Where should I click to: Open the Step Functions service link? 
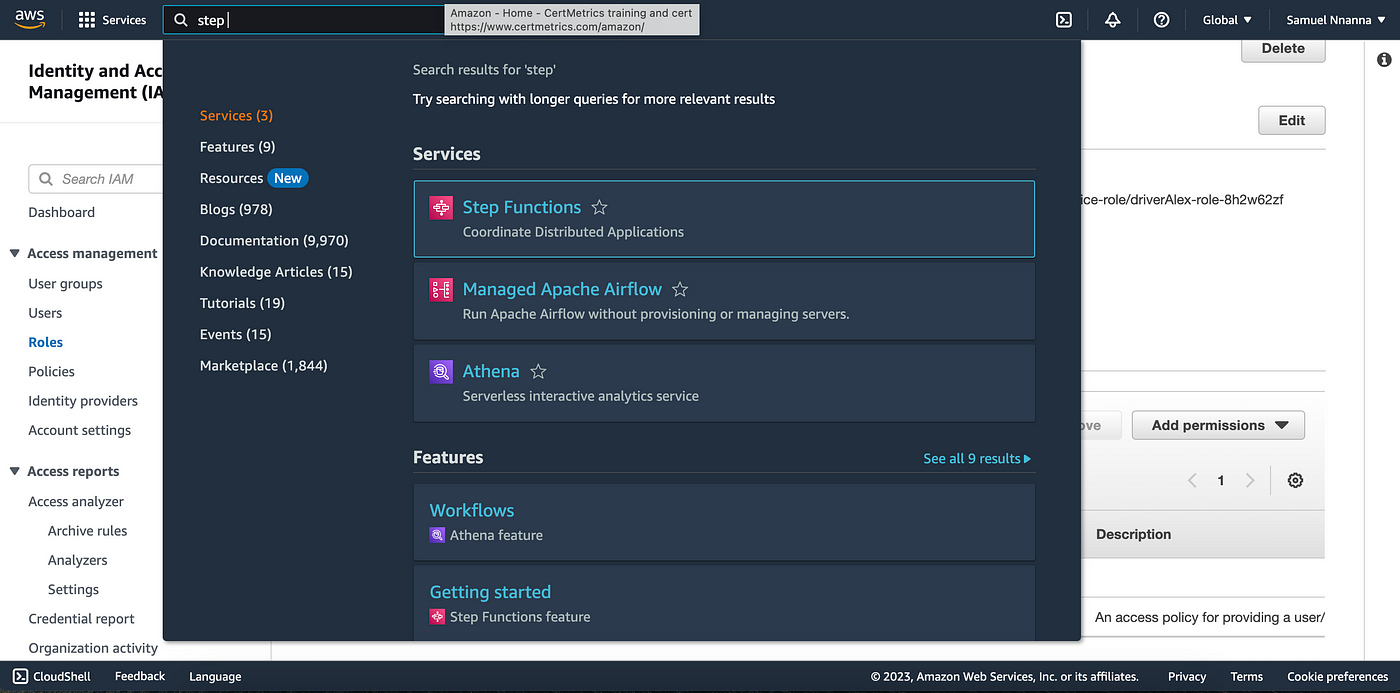coord(521,207)
